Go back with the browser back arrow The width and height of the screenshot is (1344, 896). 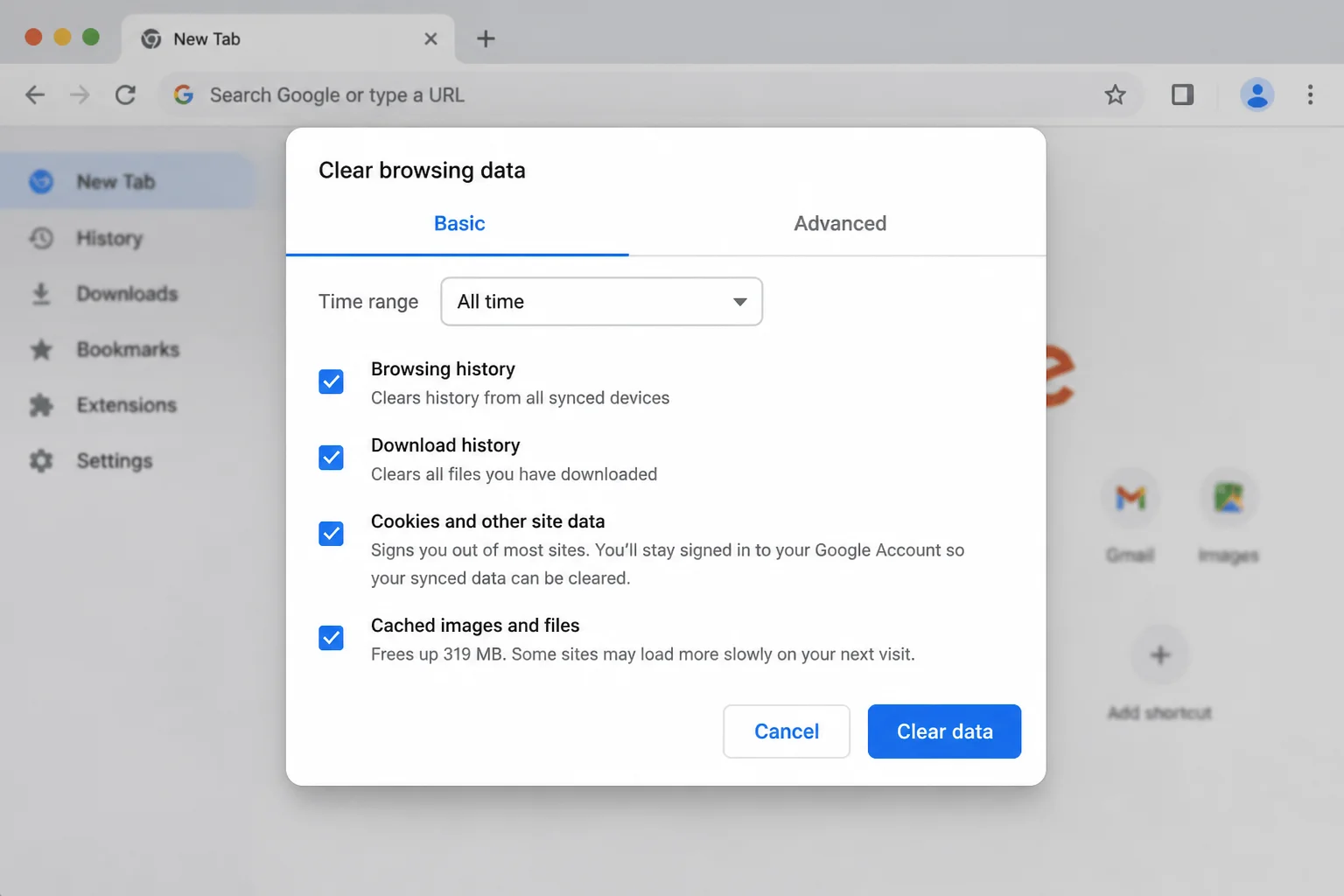35,94
